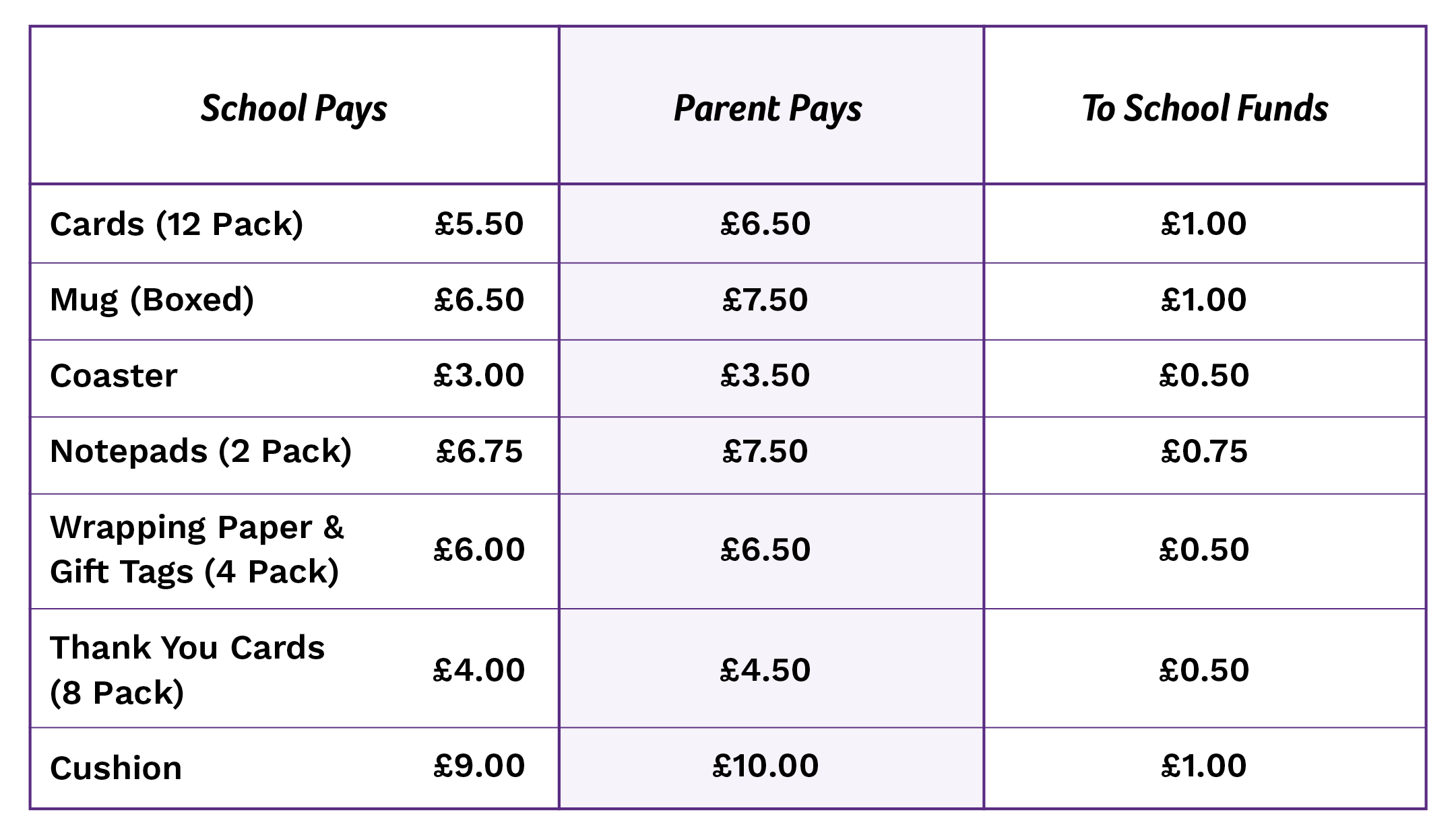Click the £6.75 Notepads school price

pos(479,451)
